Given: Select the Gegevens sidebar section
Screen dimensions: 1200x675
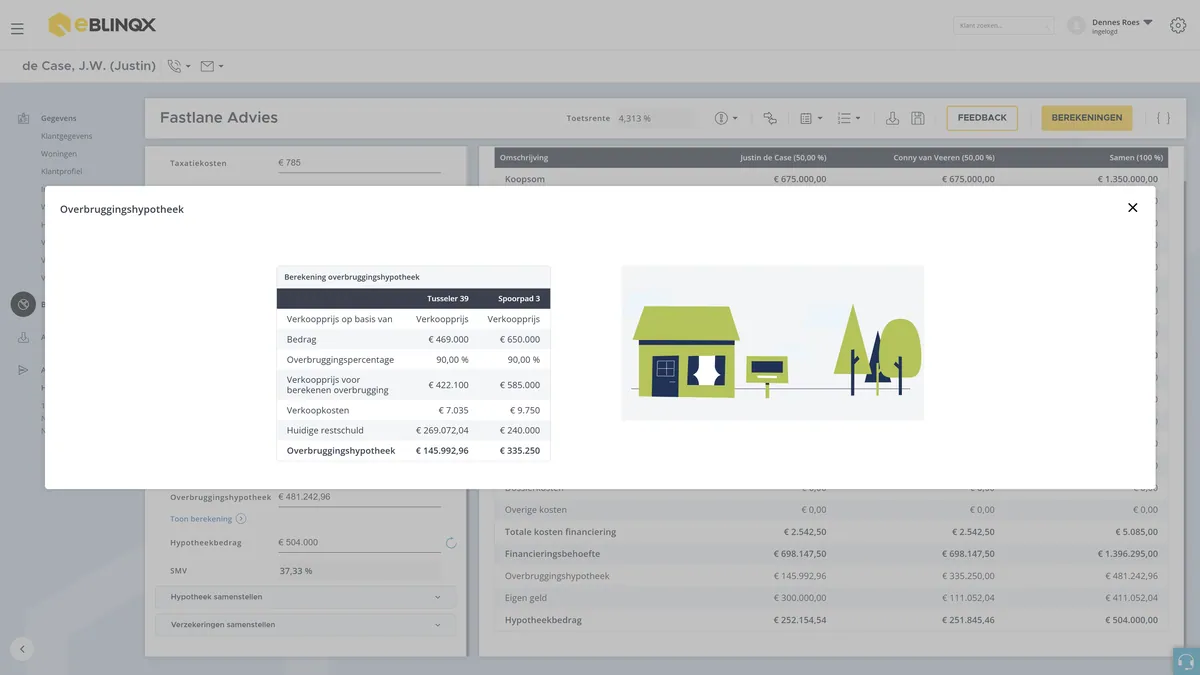Looking at the screenshot, I should coord(59,118).
